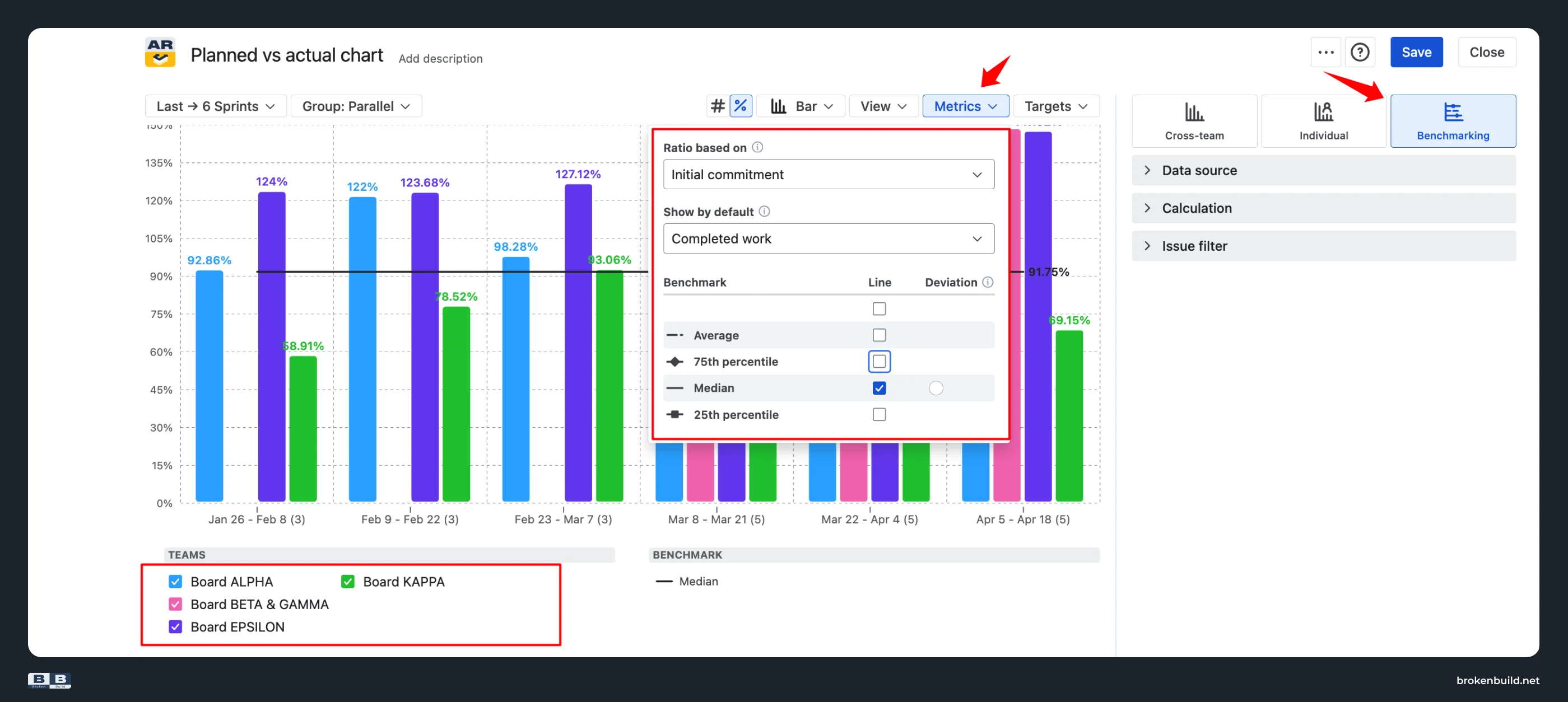
Task: Click the Apr 5 - Apr 18 (5) axis label
Action: 1022,519
